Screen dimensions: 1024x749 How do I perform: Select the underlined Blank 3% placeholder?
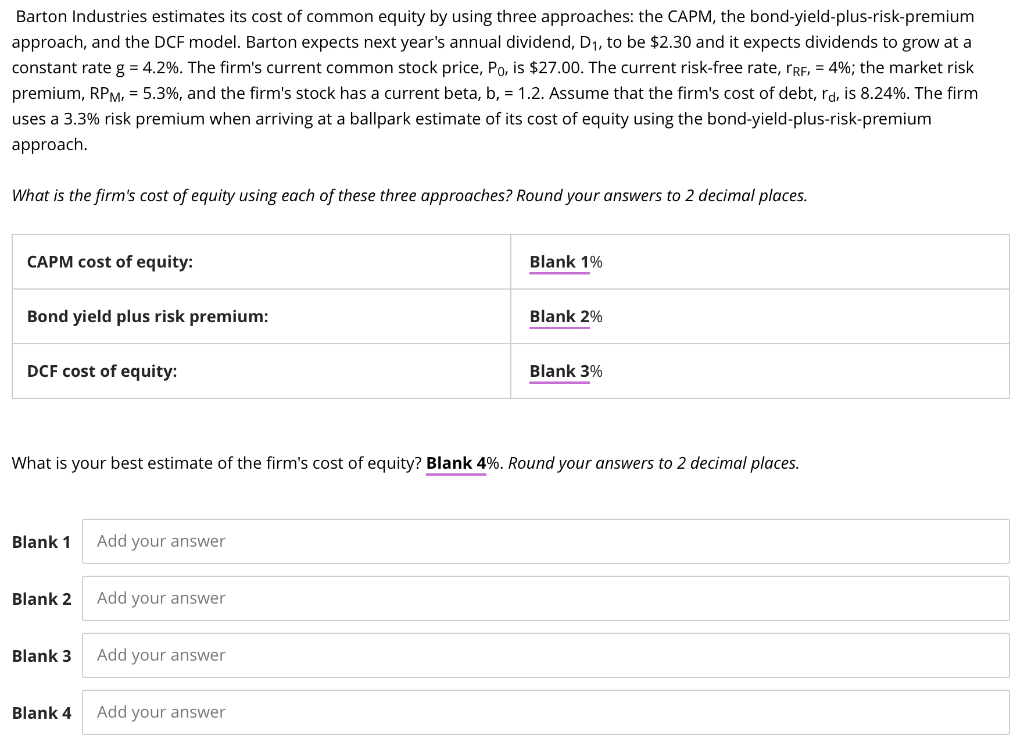tap(556, 370)
